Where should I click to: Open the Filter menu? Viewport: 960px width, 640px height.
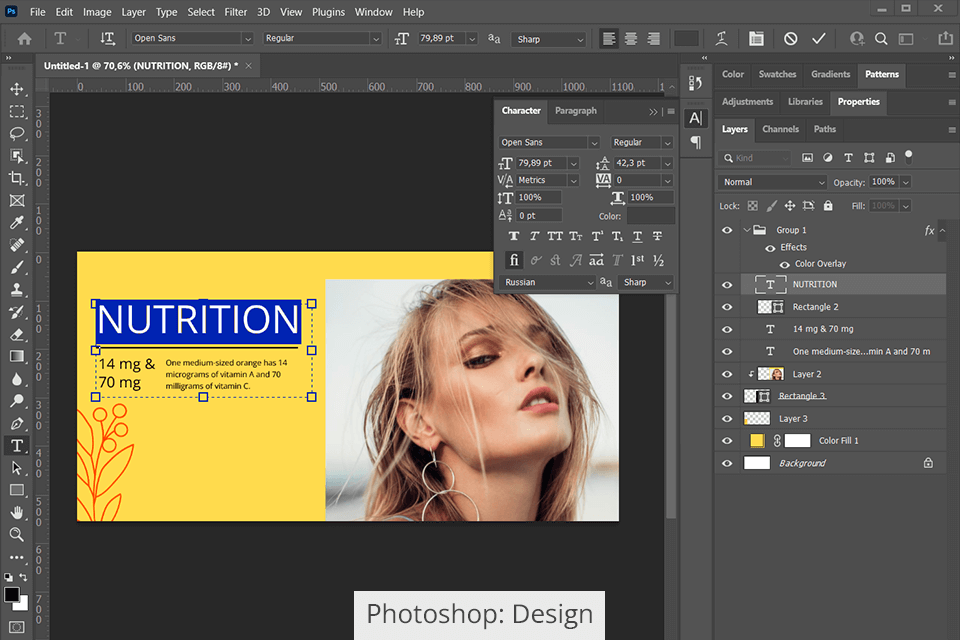click(235, 12)
